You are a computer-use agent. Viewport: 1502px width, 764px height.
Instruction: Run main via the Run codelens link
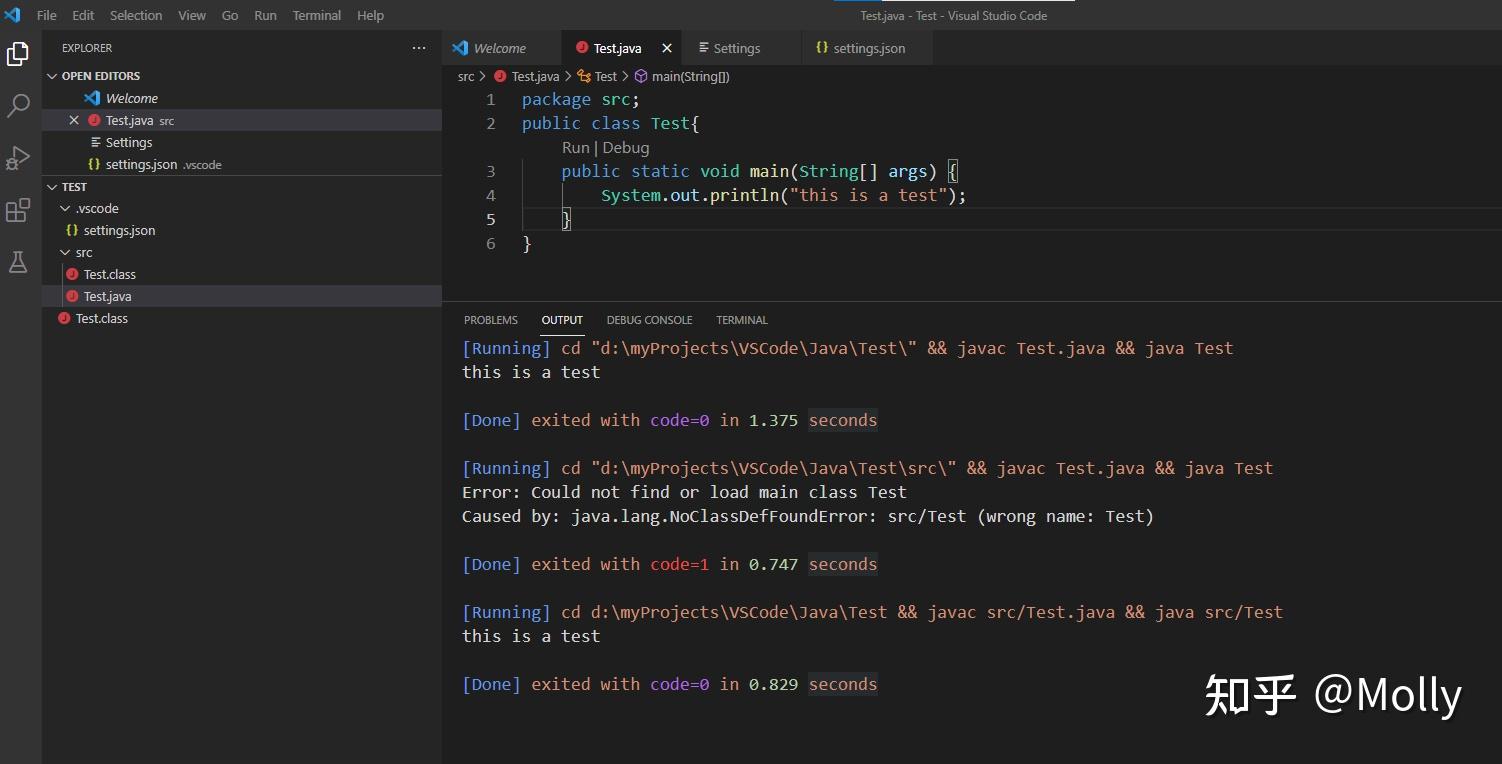[x=575, y=147]
